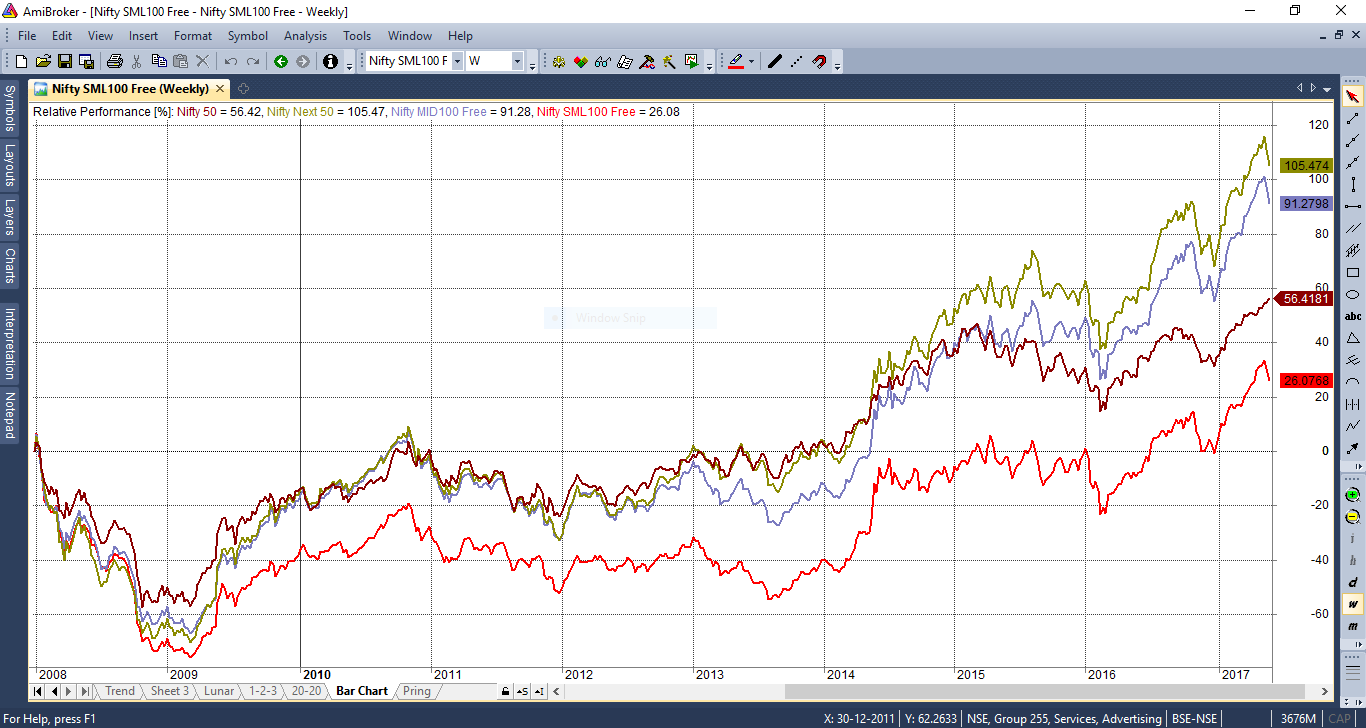Screen dimensions: 1366x728
Task: Select the trend line drawing tool
Action: tap(1353, 118)
